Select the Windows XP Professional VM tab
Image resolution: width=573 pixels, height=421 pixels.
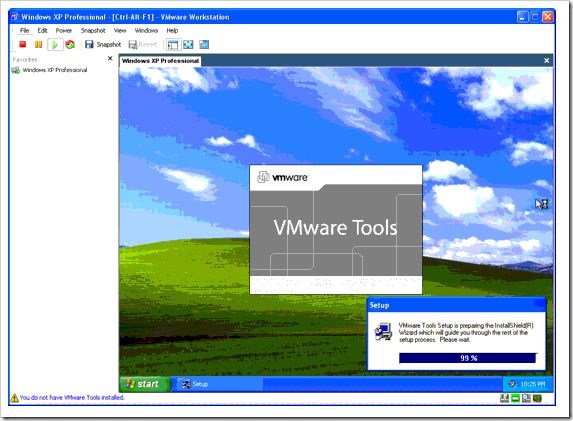[160, 61]
